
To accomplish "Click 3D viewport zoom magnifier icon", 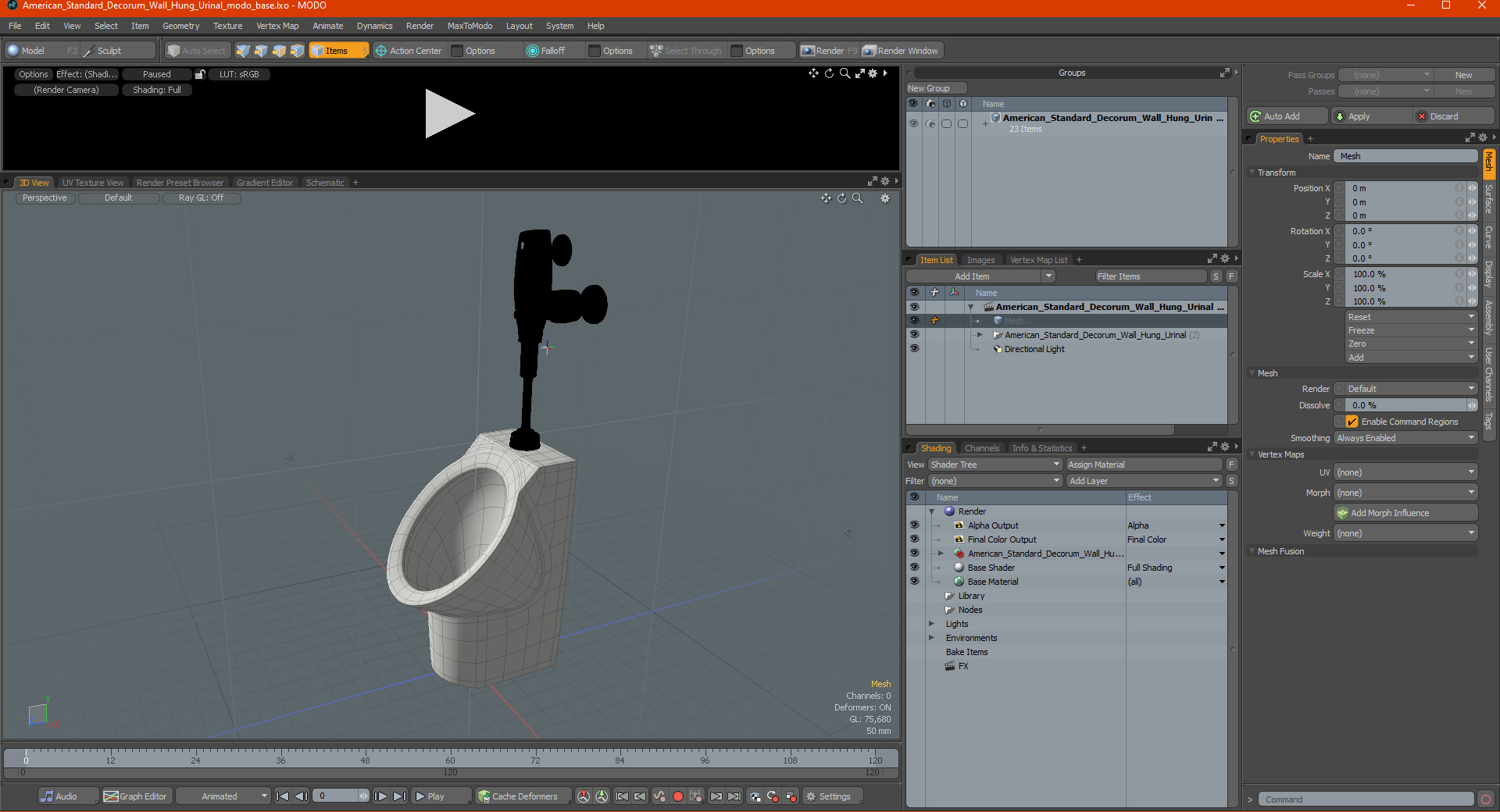I will [858, 198].
